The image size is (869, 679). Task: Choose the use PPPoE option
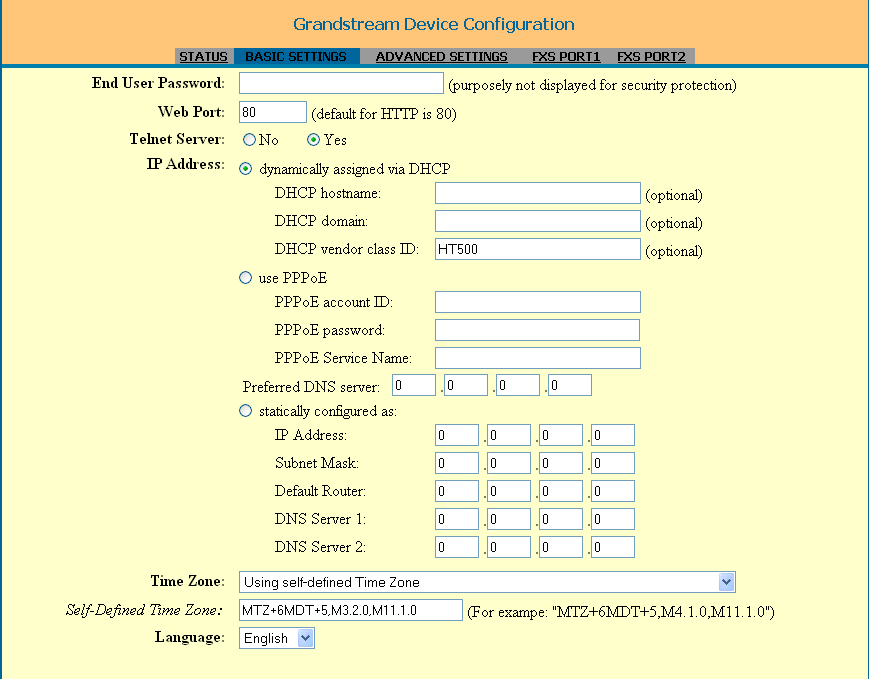click(246, 278)
